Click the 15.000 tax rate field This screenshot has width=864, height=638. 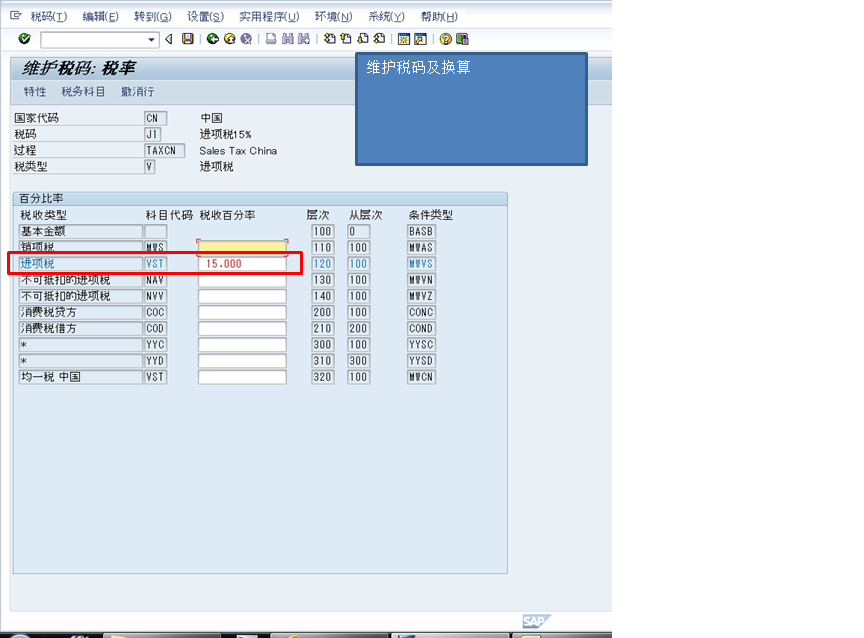242,263
